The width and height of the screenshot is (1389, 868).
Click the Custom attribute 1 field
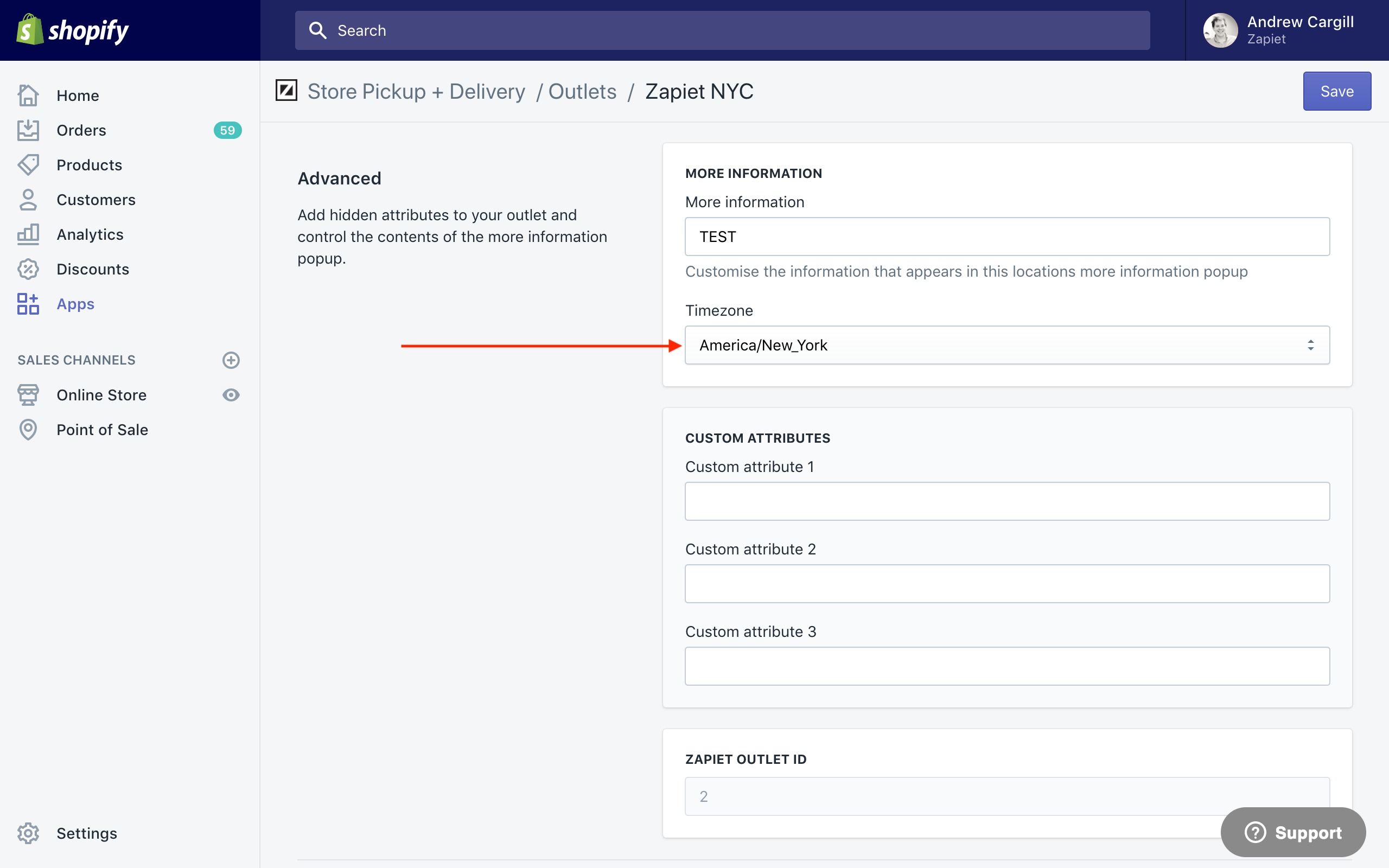click(1006, 501)
